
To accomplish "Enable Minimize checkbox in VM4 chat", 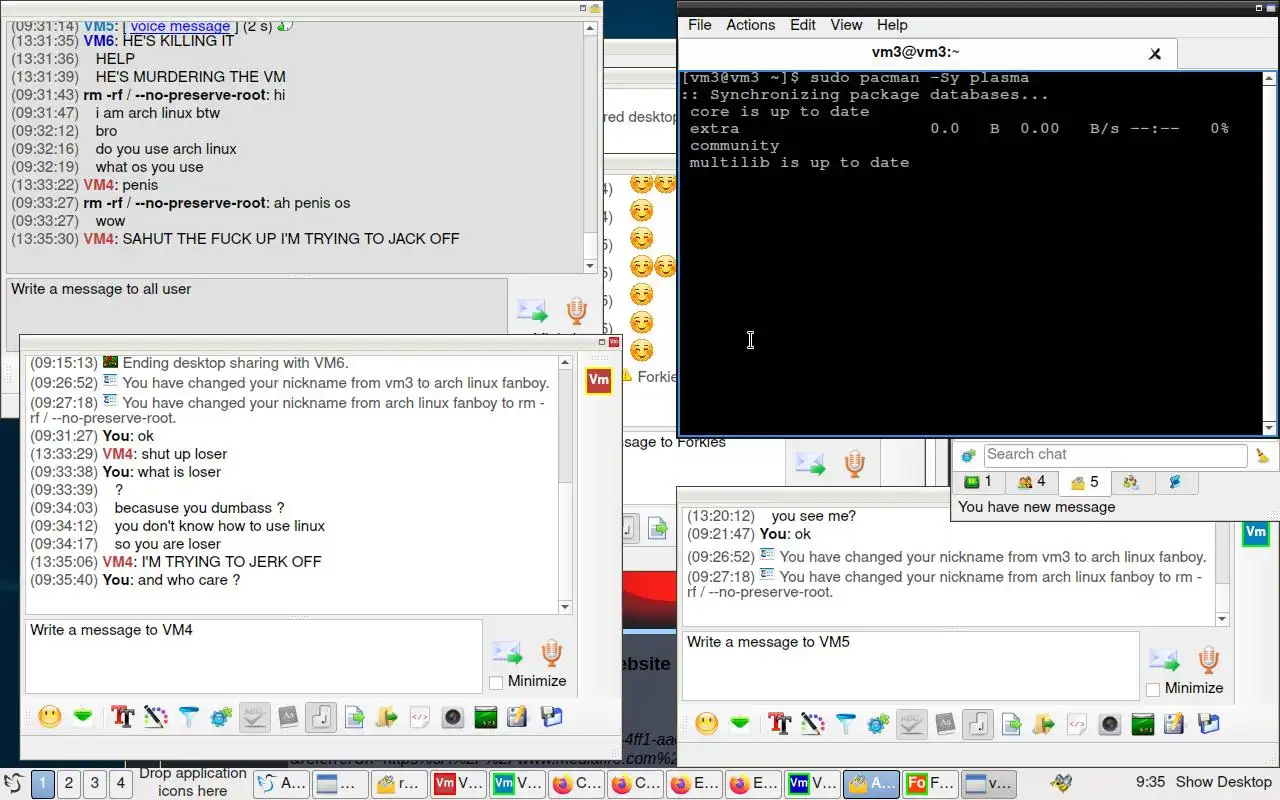I will click(496, 682).
